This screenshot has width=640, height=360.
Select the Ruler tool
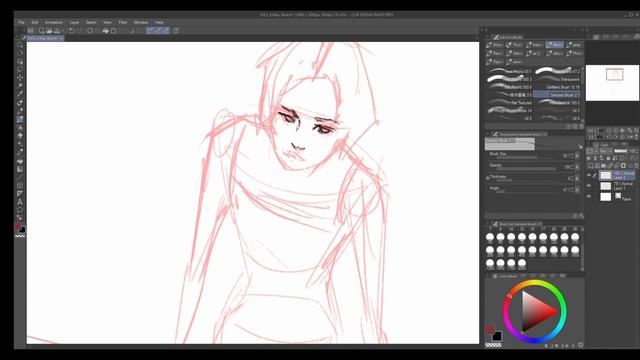coord(20,194)
